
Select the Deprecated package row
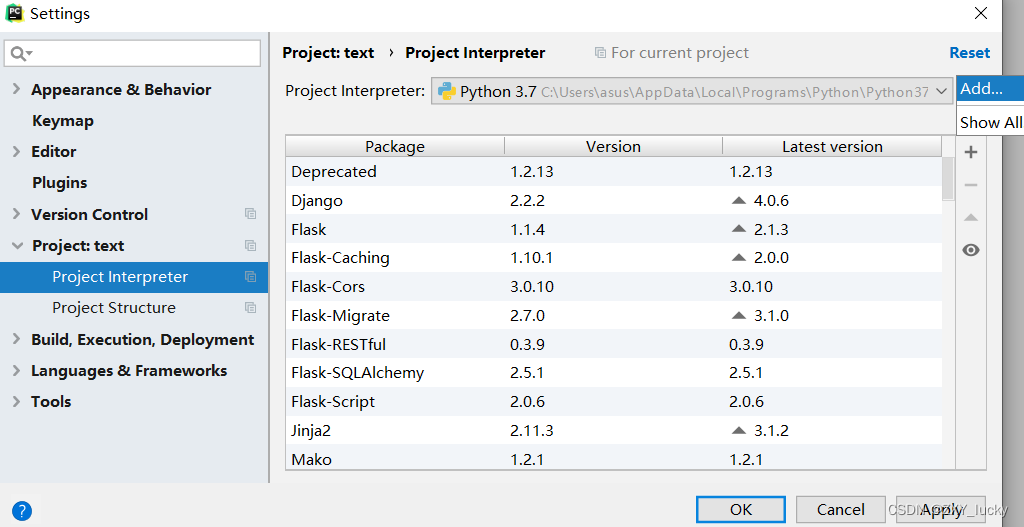pyautogui.click(x=614, y=172)
